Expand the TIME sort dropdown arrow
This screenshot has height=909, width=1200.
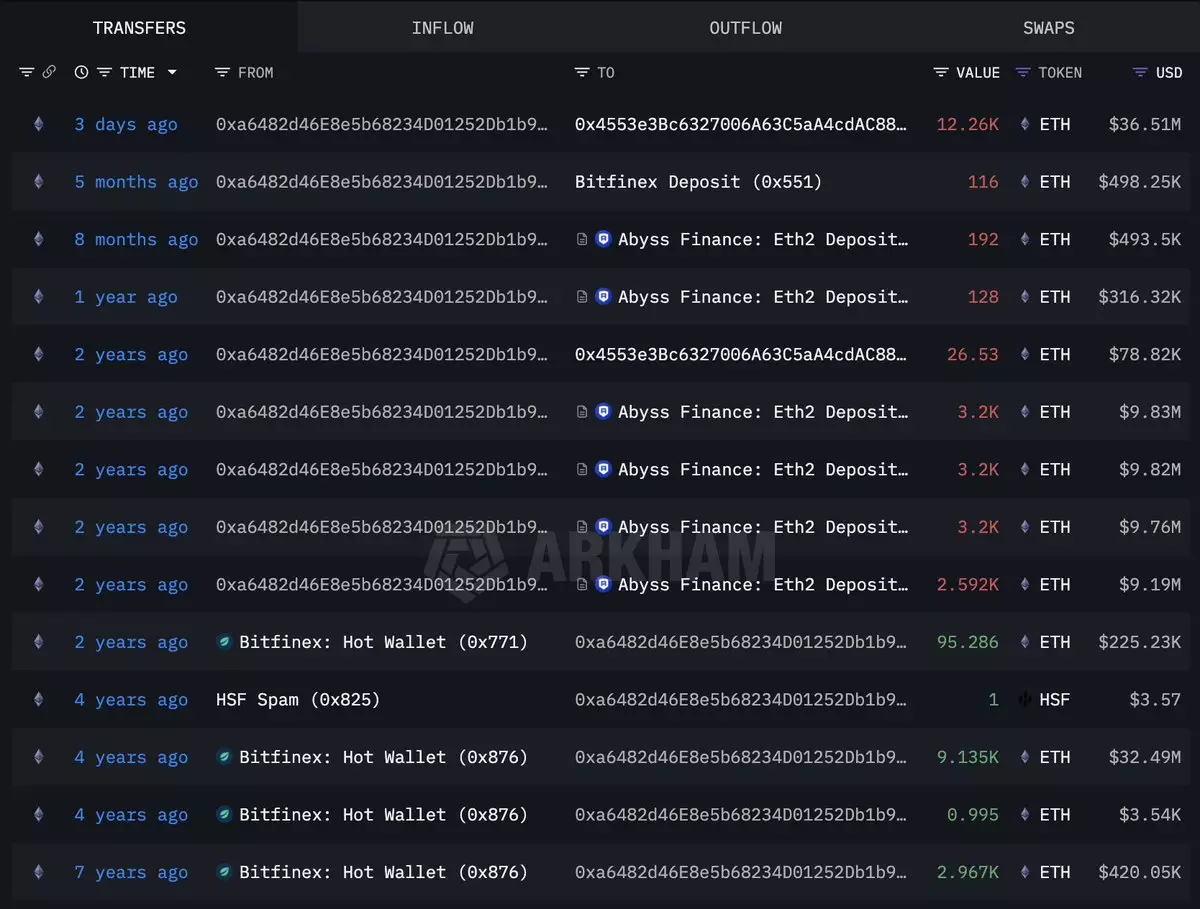[x=172, y=73]
